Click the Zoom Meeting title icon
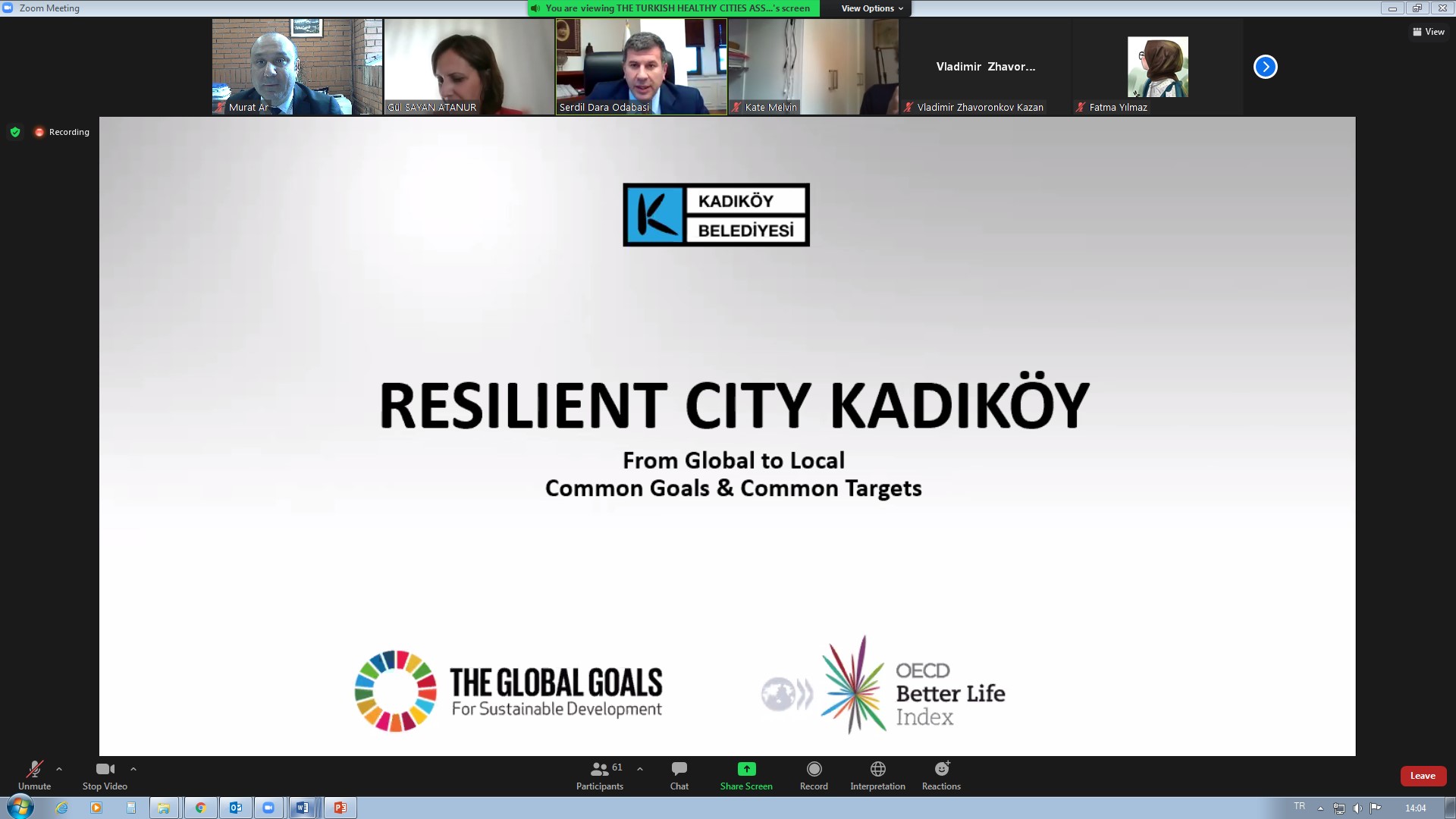 [8, 8]
